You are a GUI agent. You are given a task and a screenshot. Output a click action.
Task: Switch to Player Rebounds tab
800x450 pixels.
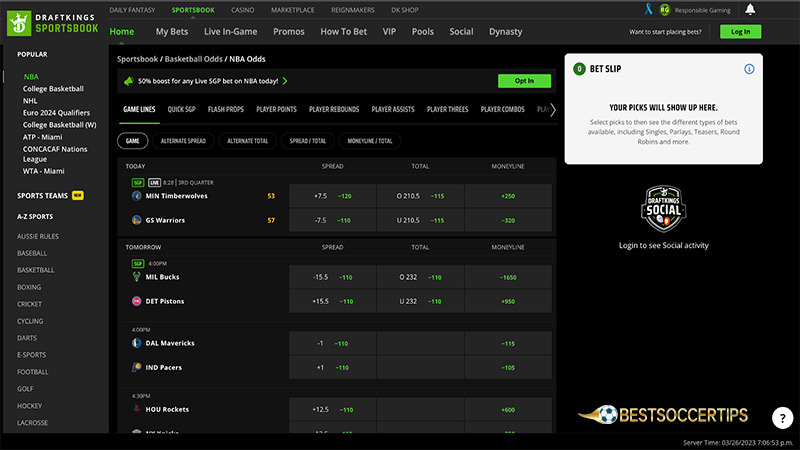pos(334,109)
